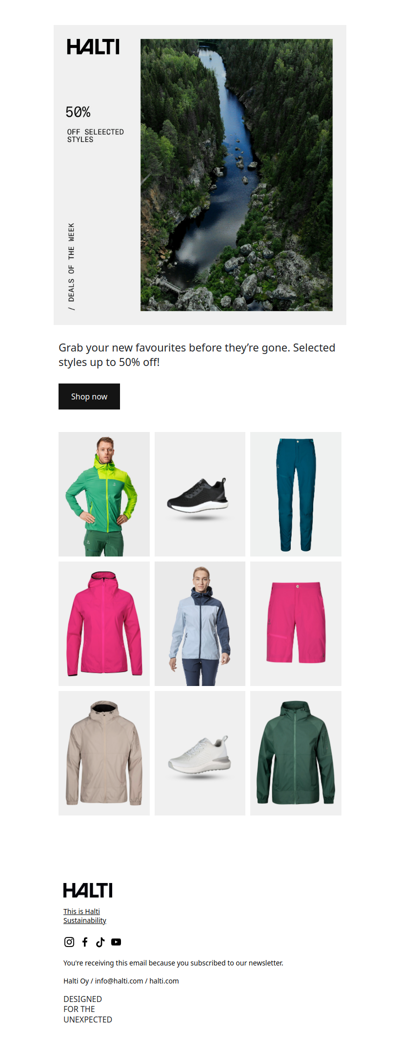Select the green jacket on male model
The image size is (400, 1060).
pos(104,494)
